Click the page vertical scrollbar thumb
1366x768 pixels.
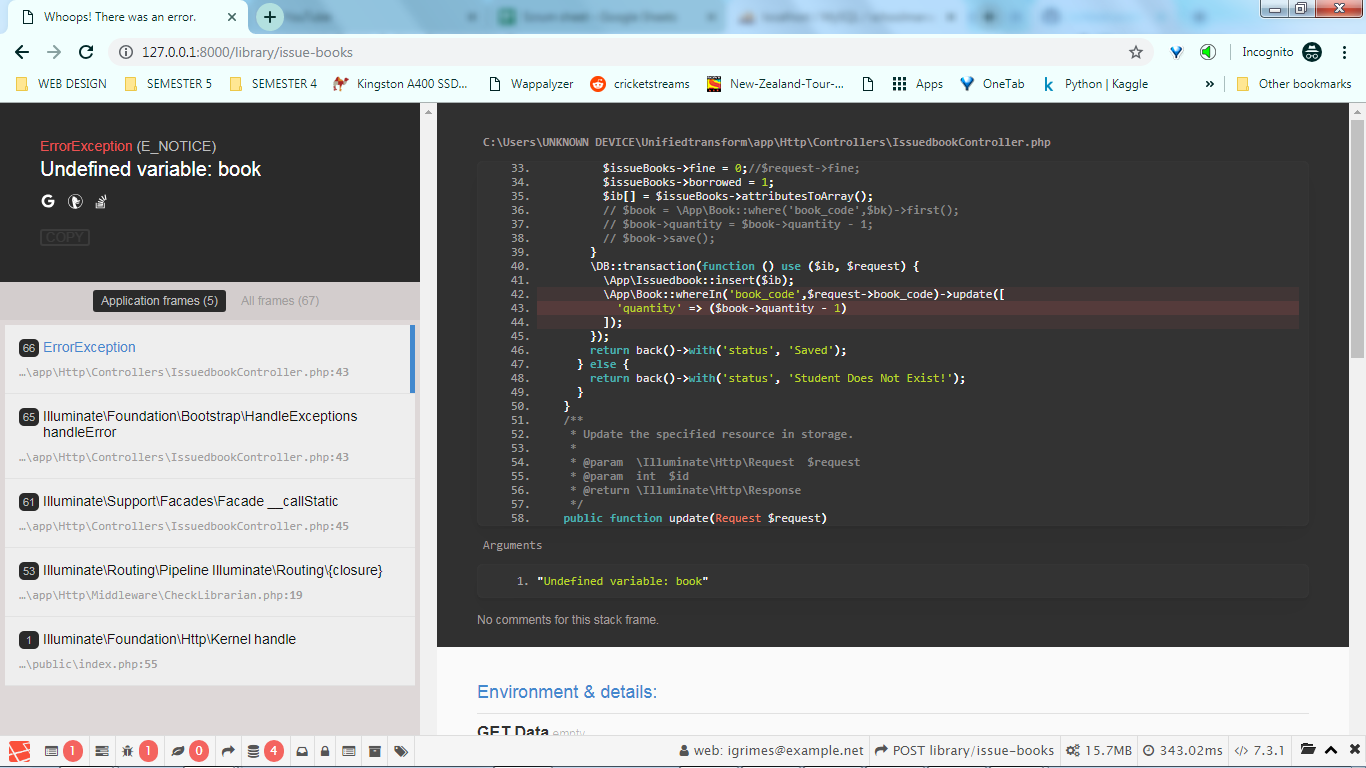click(x=1357, y=240)
